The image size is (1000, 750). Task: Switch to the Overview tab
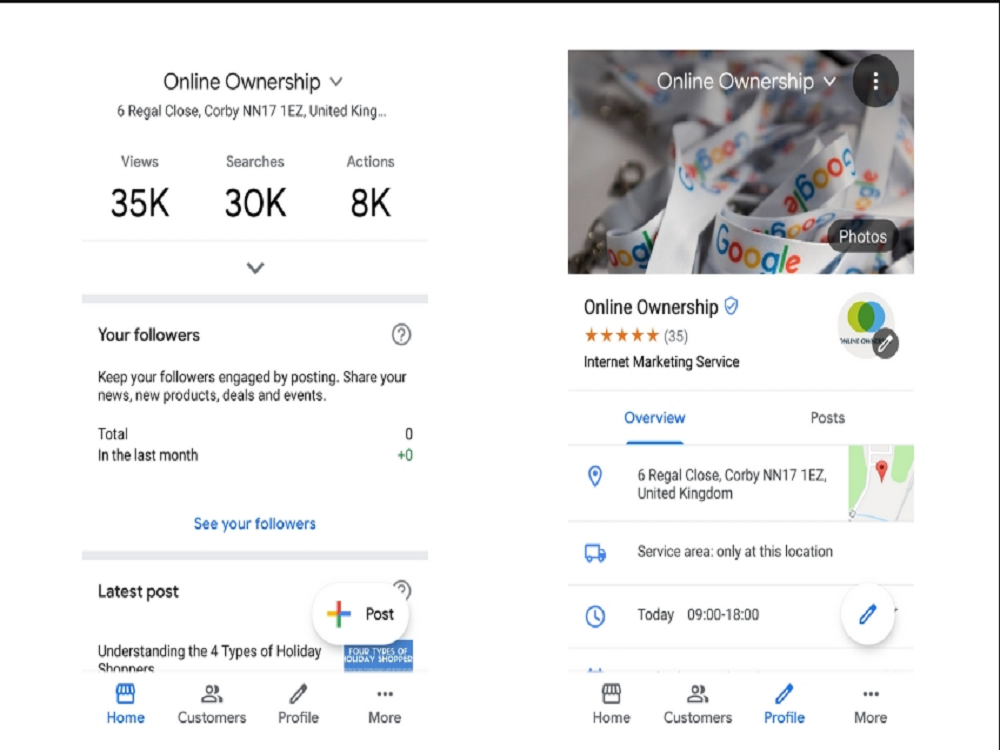pyautogui.click(x=654, y=418)
